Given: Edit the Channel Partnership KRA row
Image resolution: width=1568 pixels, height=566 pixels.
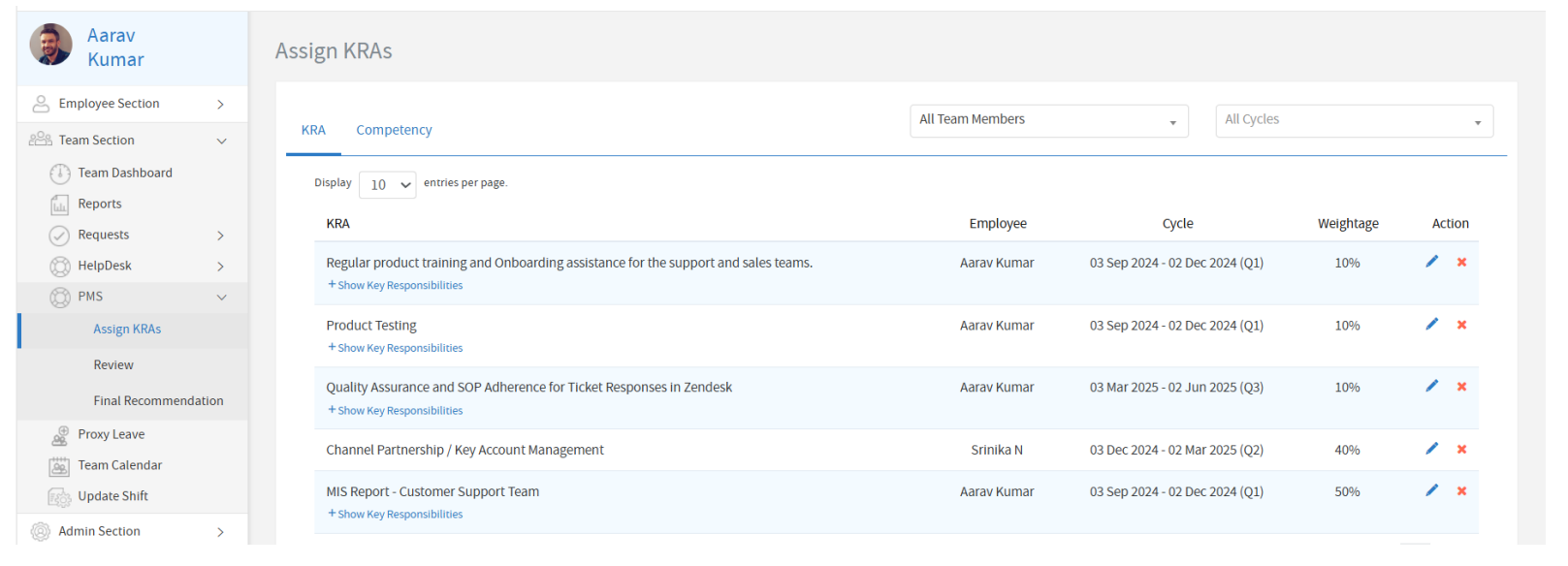Looking at the screenshot, I should (x=1431, y=449).
